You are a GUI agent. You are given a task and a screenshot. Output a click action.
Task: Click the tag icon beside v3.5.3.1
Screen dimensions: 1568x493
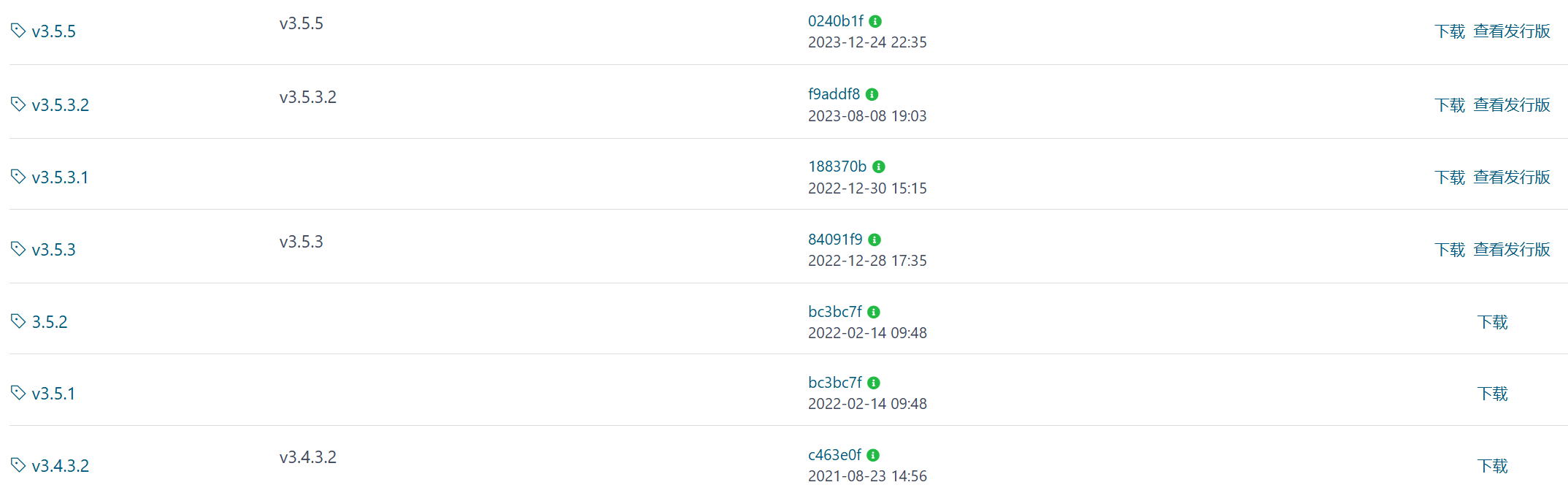point(18,177)
